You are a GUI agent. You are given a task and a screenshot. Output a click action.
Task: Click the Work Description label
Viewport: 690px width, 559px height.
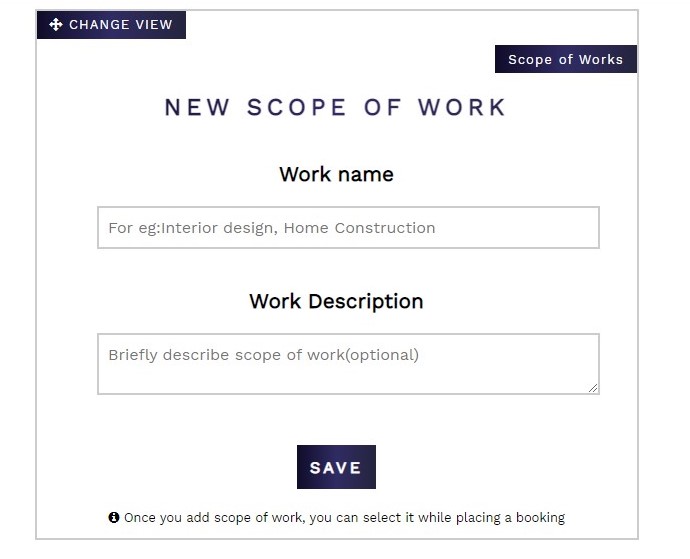336,302
